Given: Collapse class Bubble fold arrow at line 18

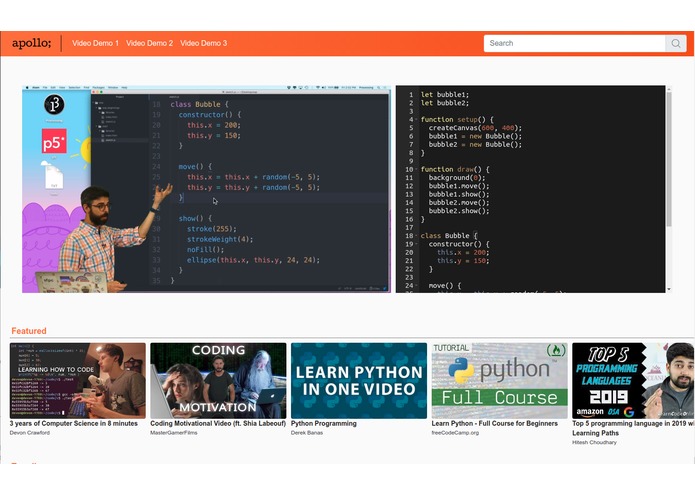Looking at the screenshot, I should pos(416,236).
